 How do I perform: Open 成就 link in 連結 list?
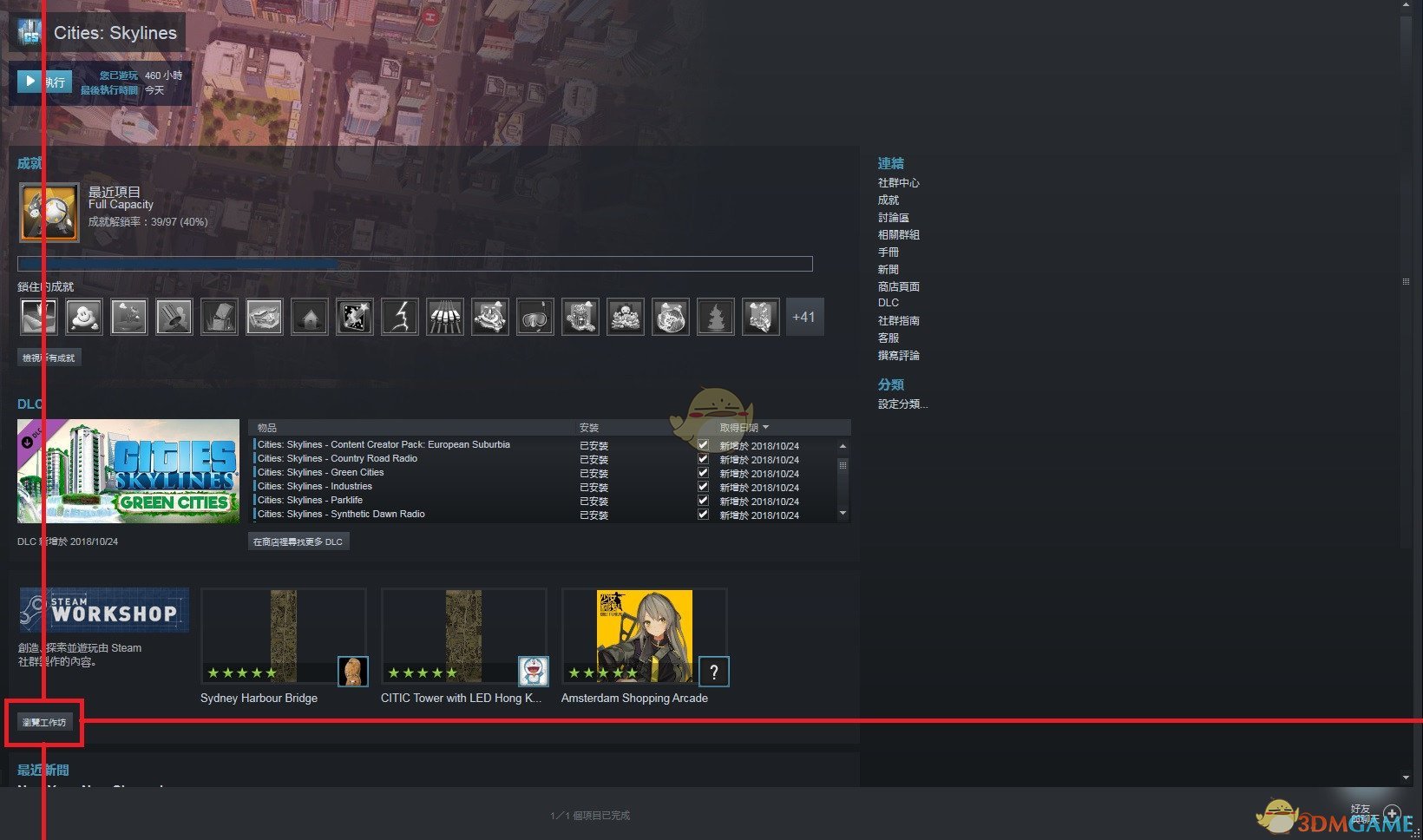tap(888, 200)
